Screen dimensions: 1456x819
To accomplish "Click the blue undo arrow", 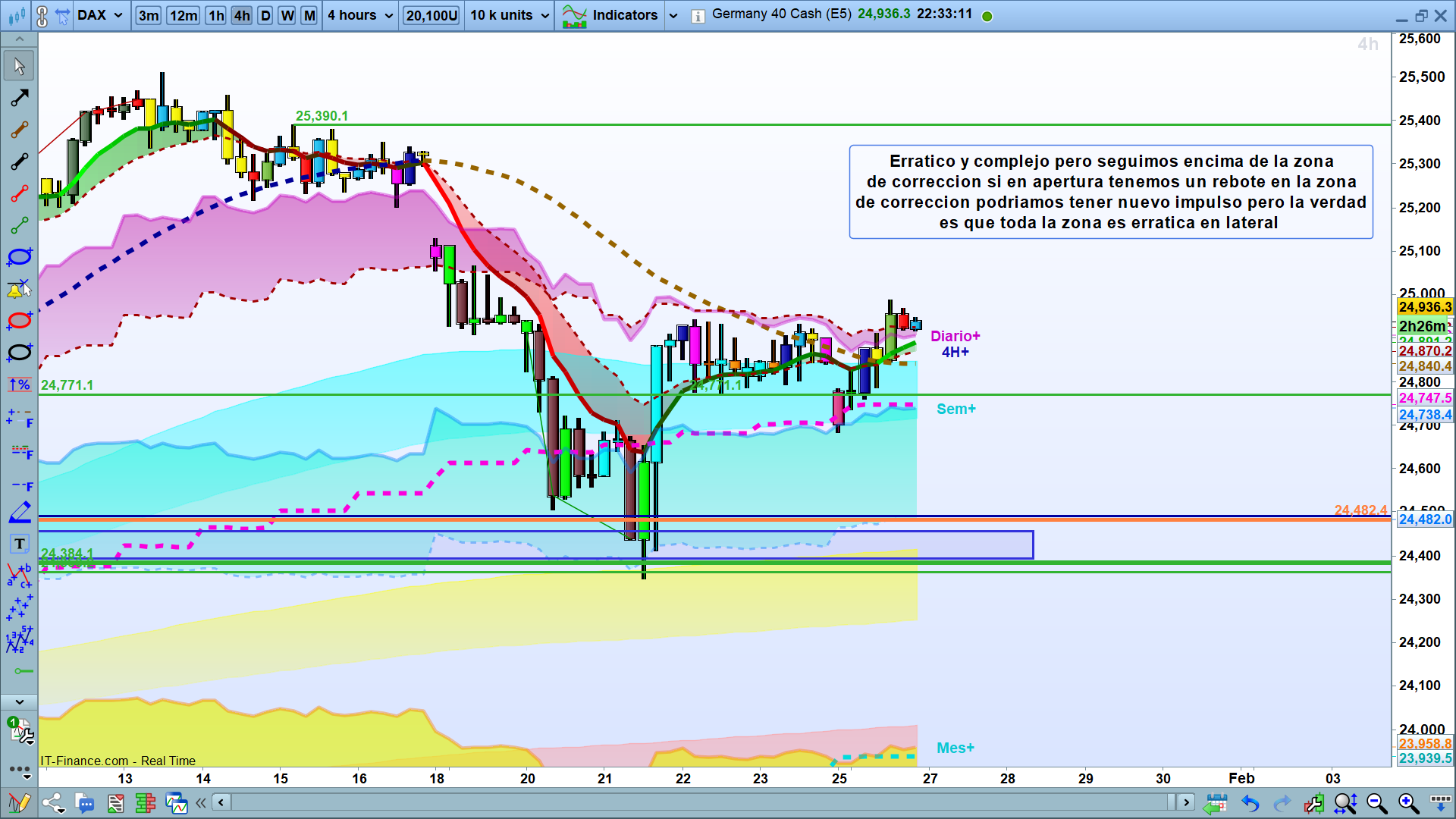I will coord(1250,803).
